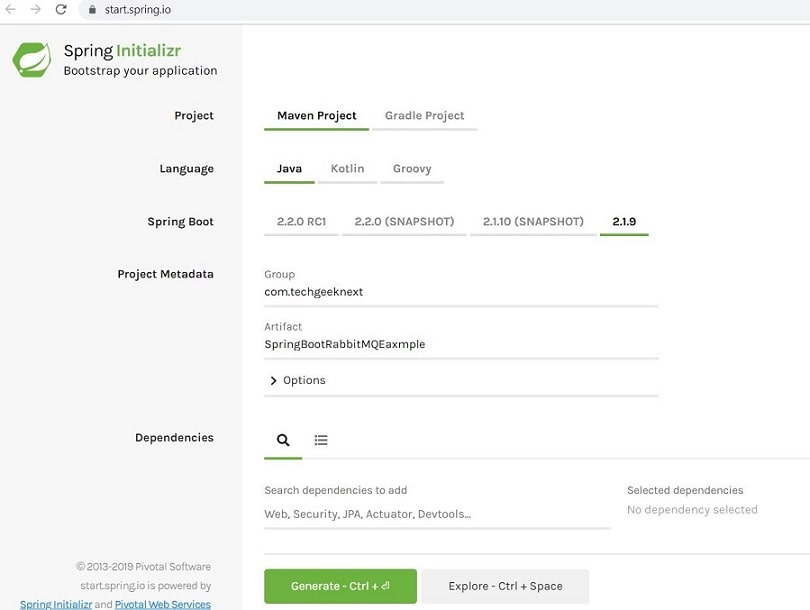The width and height of the screenshot is (810, 610).
Task: Click the Spring leaf logo
Action: click(32, 60)
